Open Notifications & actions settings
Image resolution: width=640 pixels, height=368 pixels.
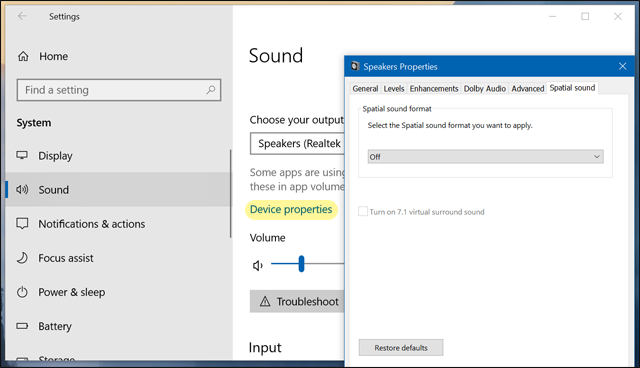click(x=118, y=224)
